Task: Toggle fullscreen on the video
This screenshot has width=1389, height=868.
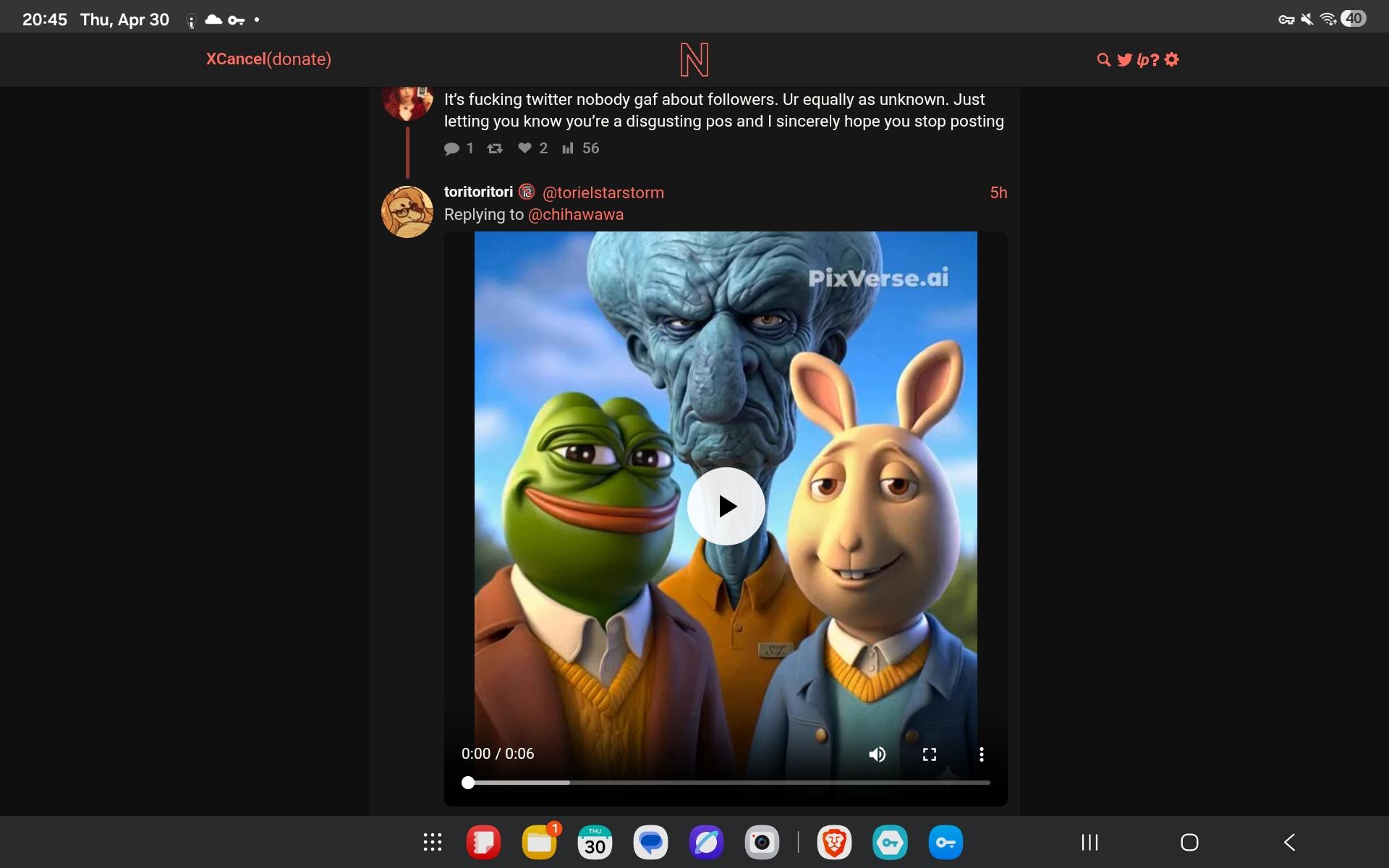Action: click(930, 754)
